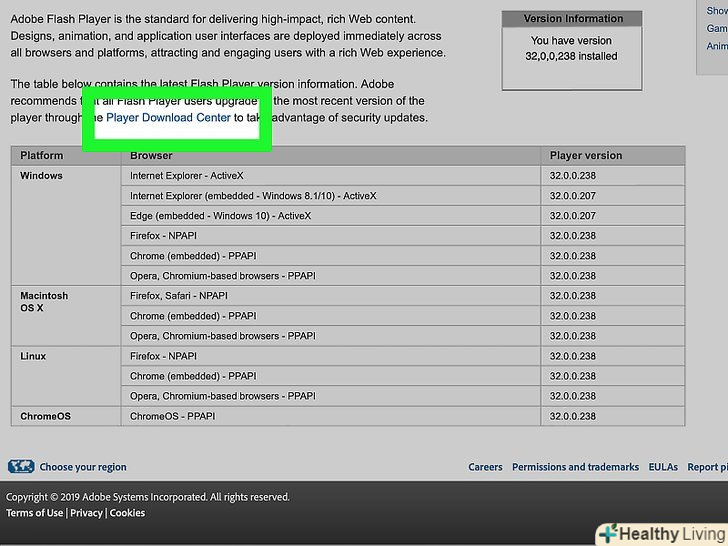Open the Choose your region link

click(83, 467)
